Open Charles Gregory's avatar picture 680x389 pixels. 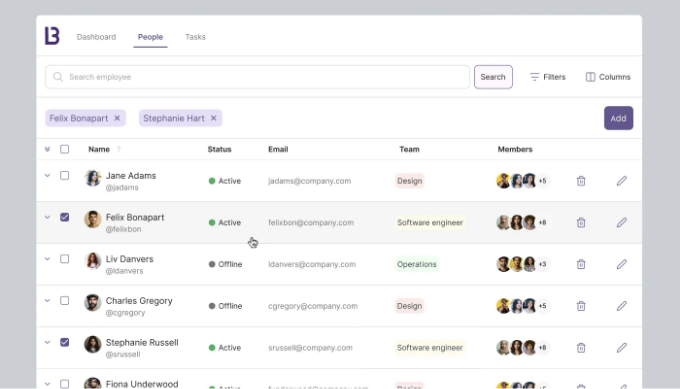pos(92,303)
